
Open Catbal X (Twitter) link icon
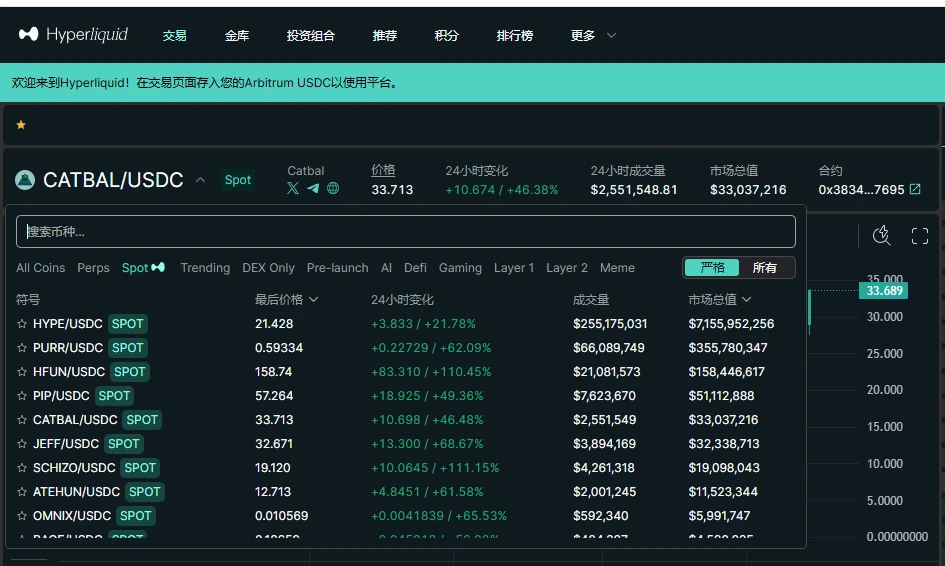point(293,188)
